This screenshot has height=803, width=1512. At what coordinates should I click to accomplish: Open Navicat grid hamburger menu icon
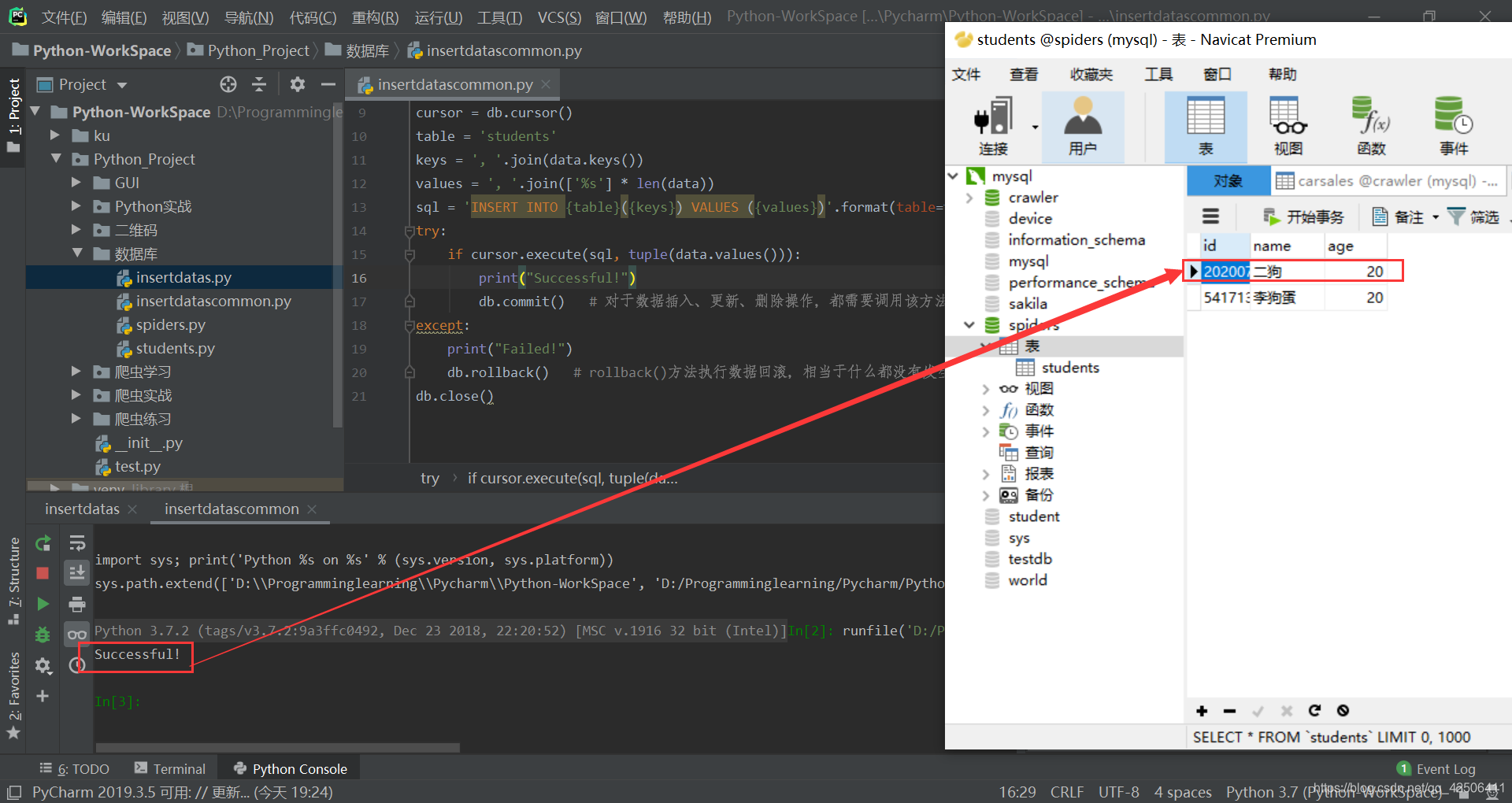click(1210, 216)
